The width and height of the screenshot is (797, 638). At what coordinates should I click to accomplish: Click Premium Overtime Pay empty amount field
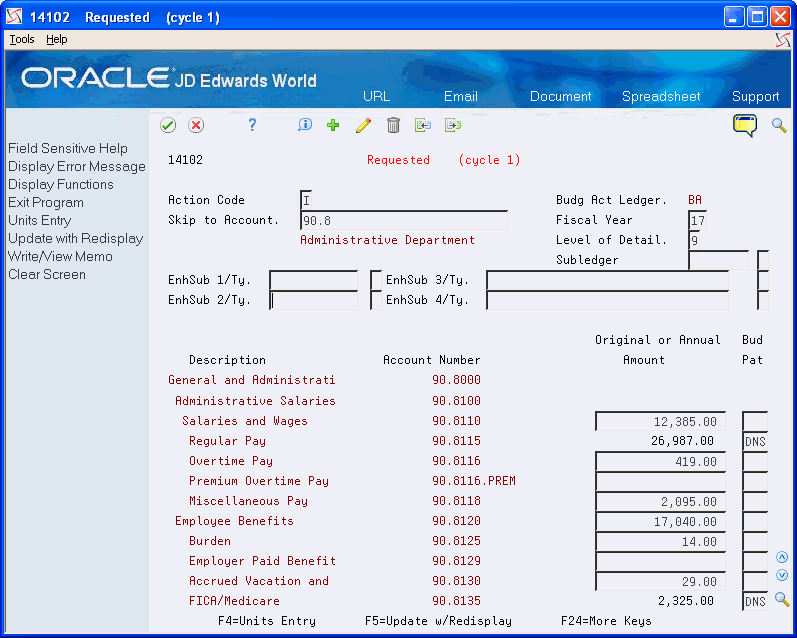[x=660, y=481]
